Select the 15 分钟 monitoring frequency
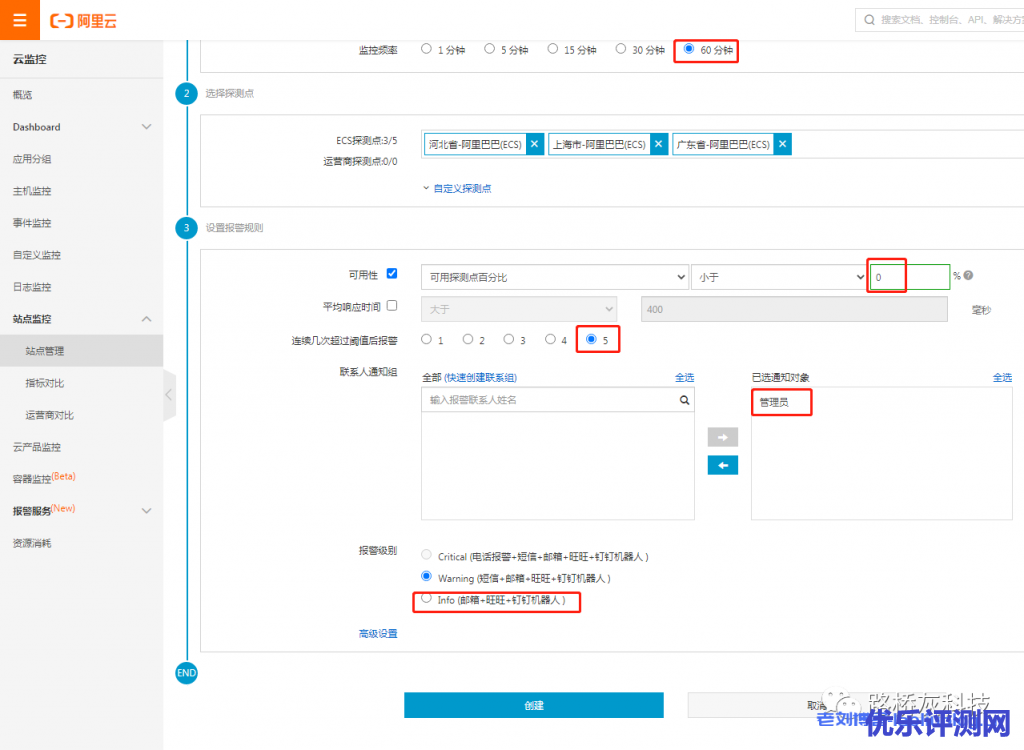 coord(553,48)
